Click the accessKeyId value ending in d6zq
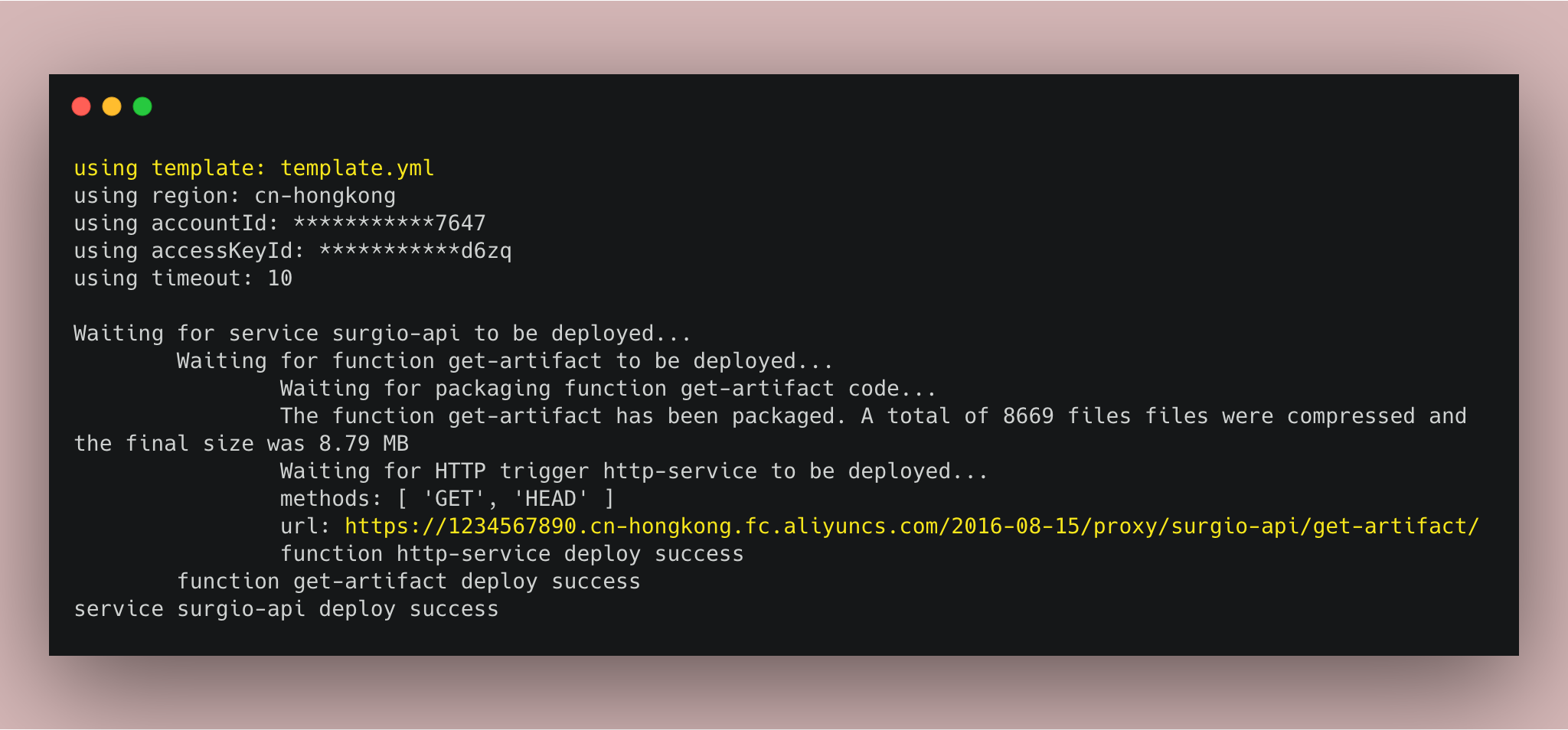 click(415, 251)
